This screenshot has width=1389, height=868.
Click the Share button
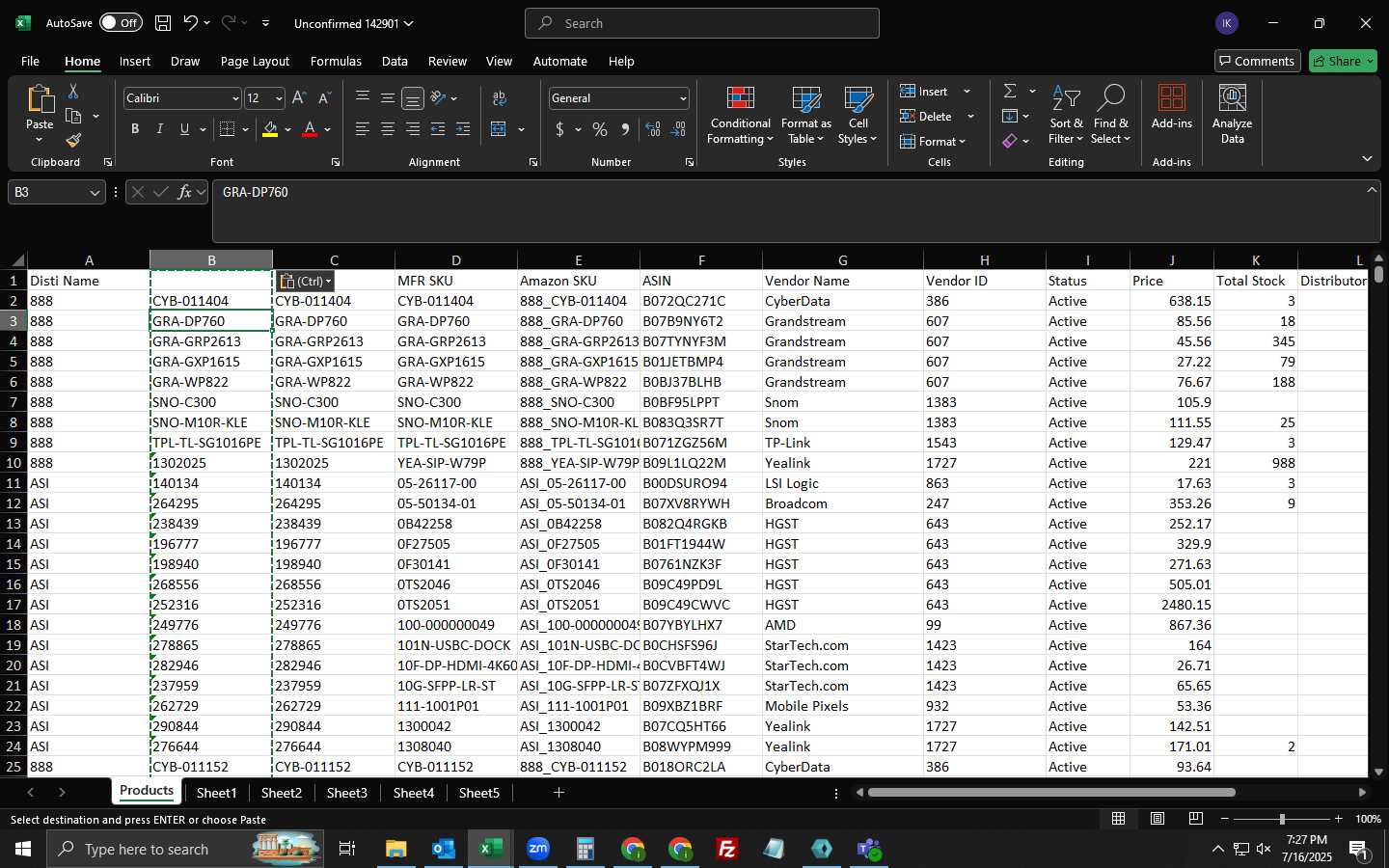[1343, 61]
